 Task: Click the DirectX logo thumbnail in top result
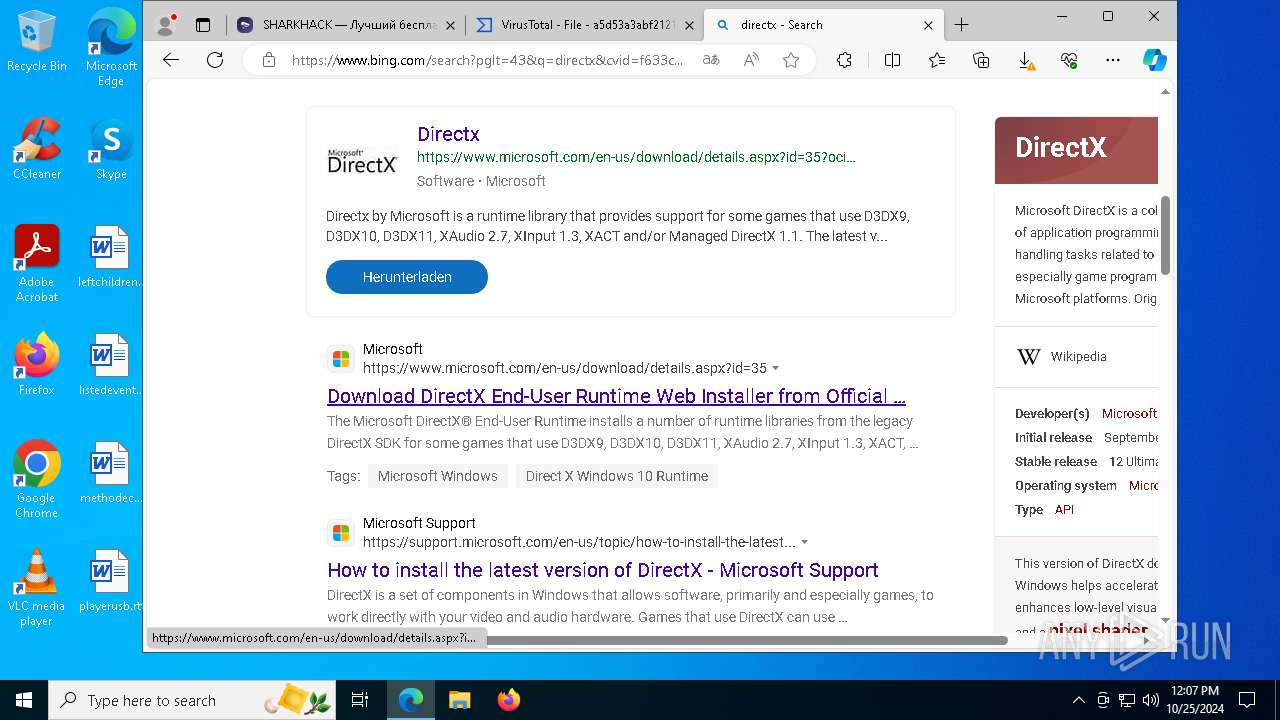click(362, 160)
